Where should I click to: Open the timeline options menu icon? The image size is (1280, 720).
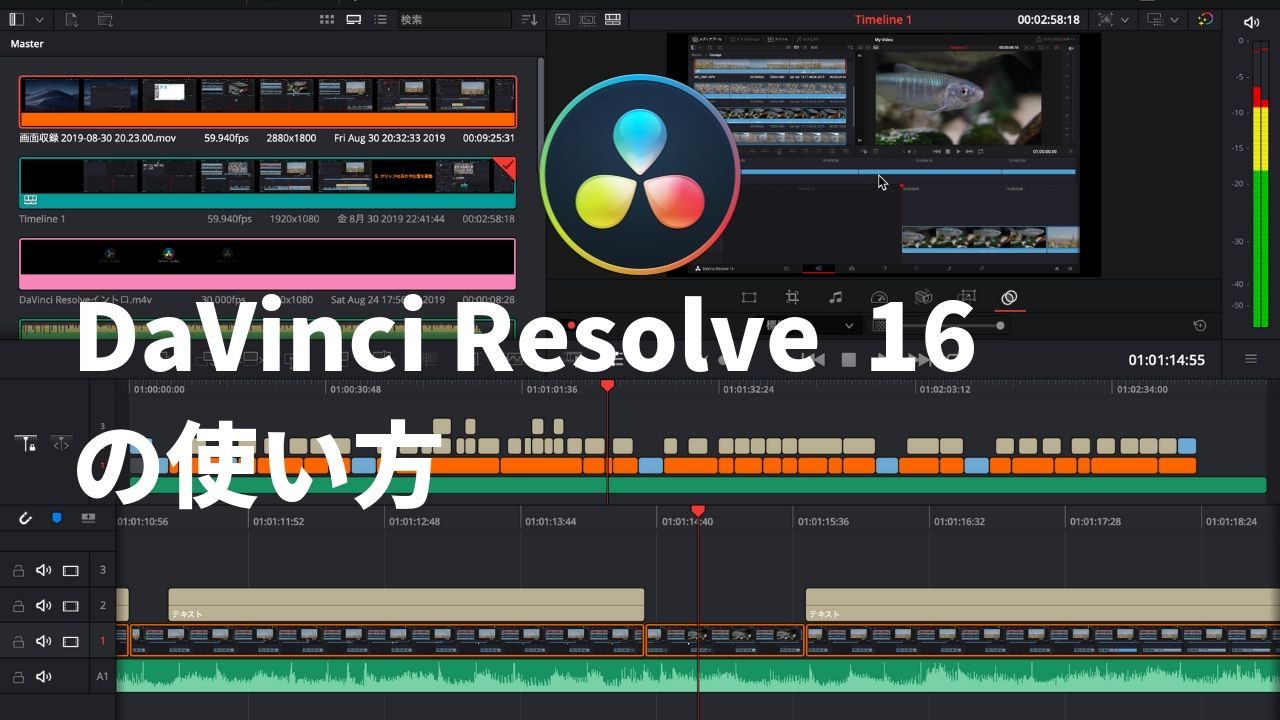click(x=1251, y=359)
